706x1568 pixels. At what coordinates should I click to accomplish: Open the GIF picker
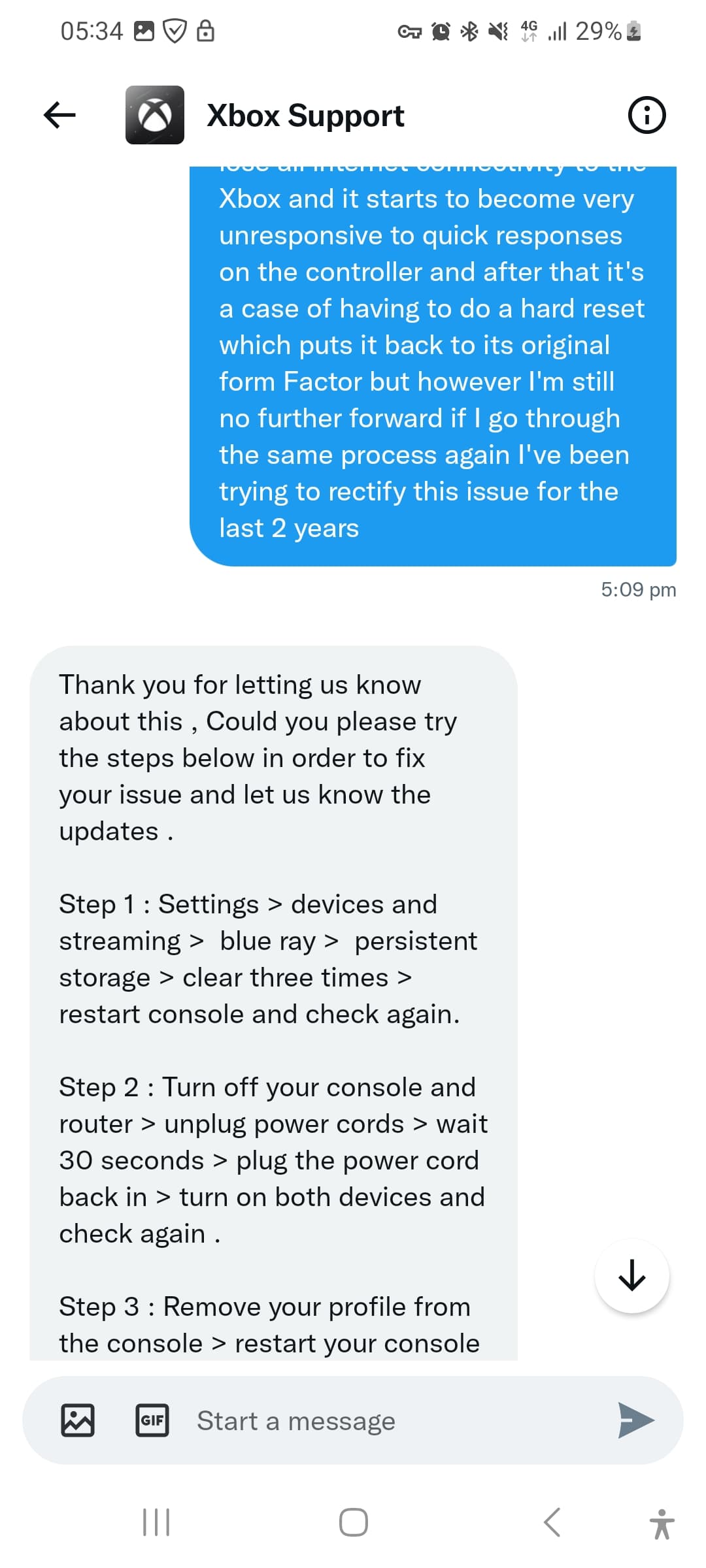[x=152, y=1420]
